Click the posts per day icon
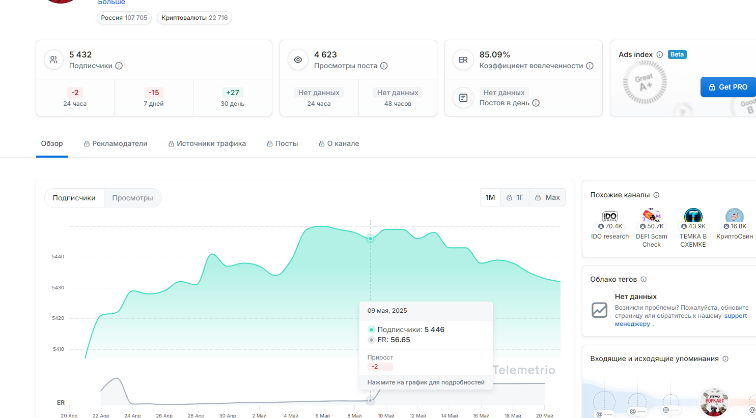The width and height of the screenshot is (756, 418). click(462, 98)
